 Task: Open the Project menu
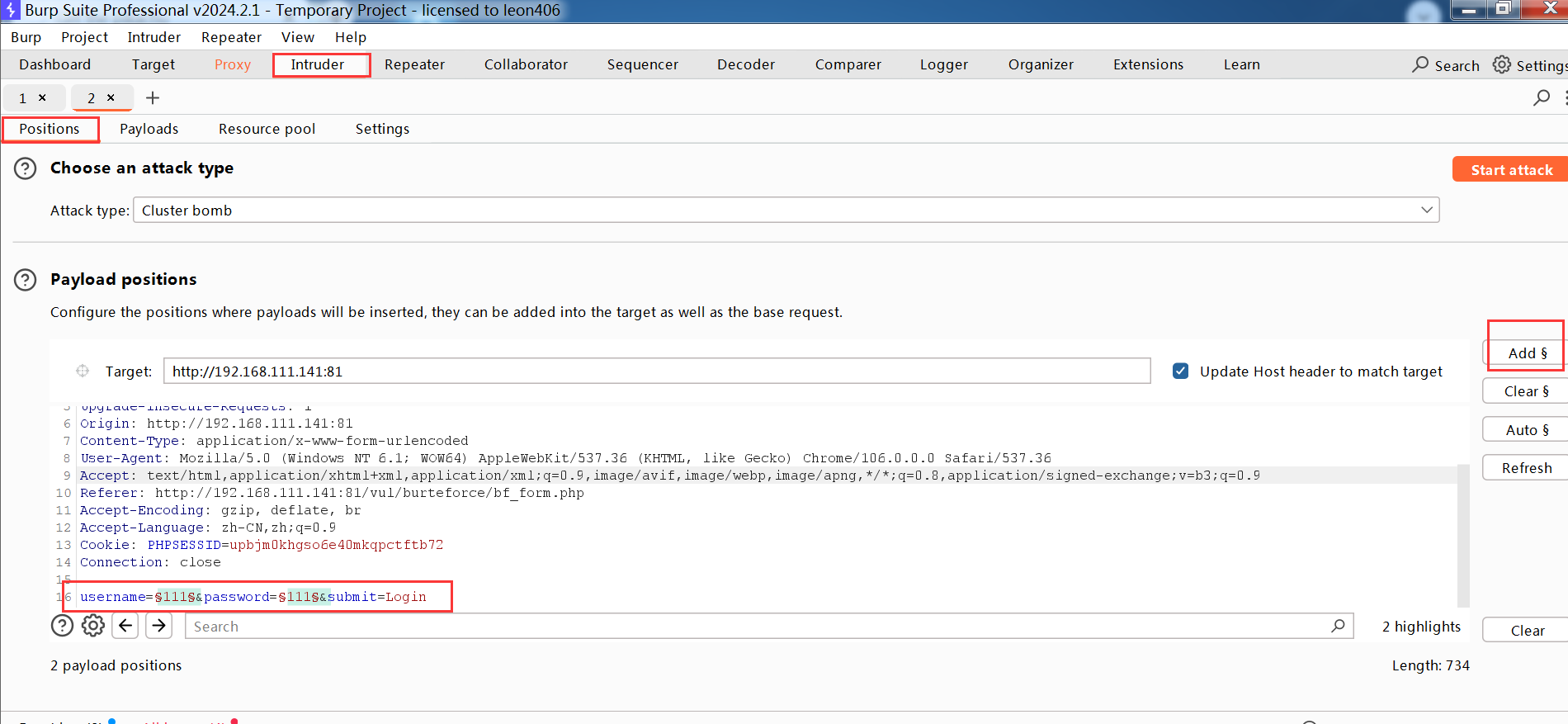click(84, 37)
